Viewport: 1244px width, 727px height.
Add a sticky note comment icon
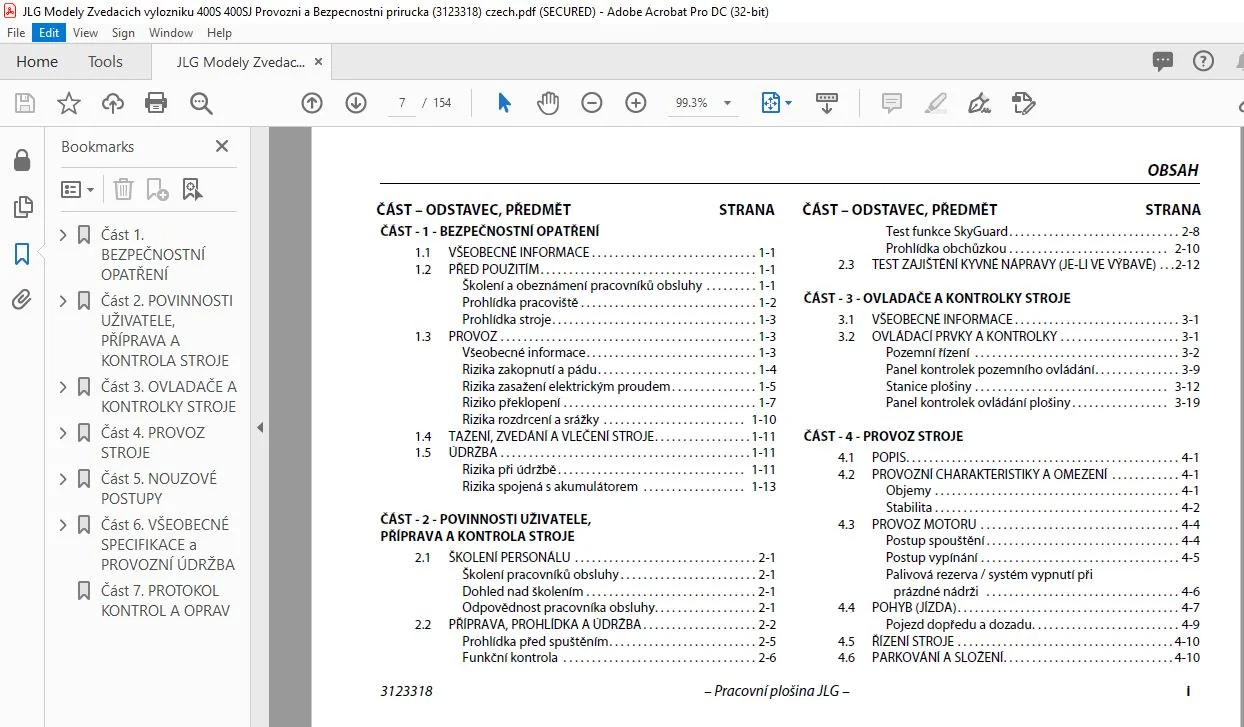click(x=891, y=103)
